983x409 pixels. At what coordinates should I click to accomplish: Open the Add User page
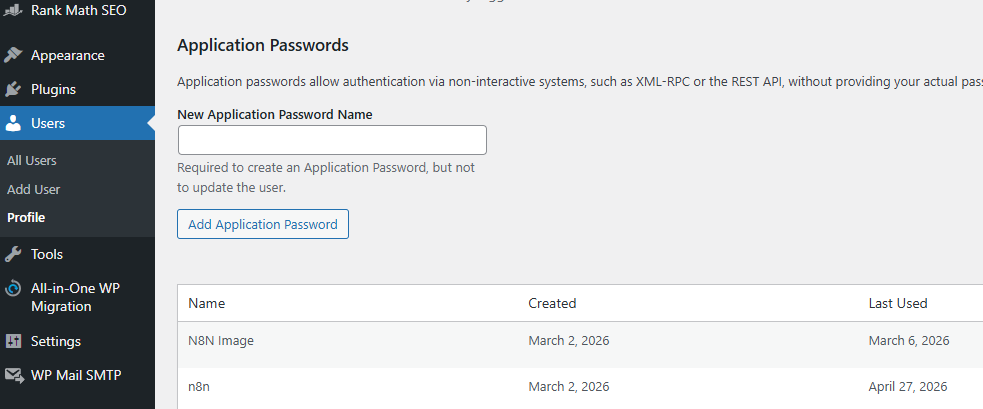coord(34,189)
